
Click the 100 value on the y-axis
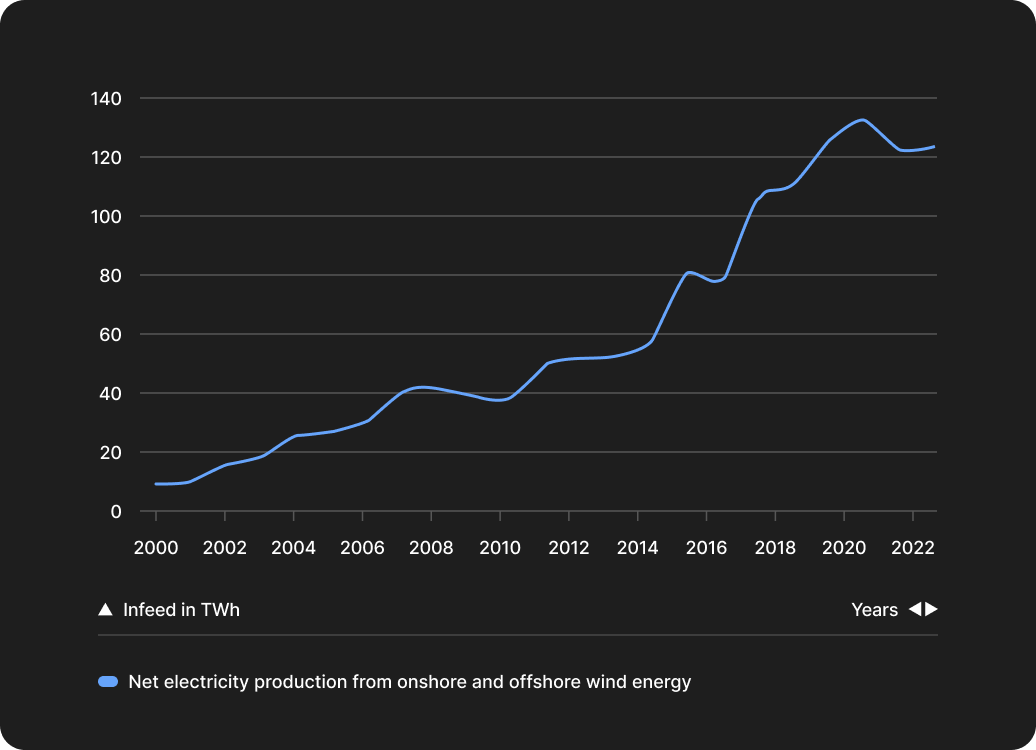point(107,216)
